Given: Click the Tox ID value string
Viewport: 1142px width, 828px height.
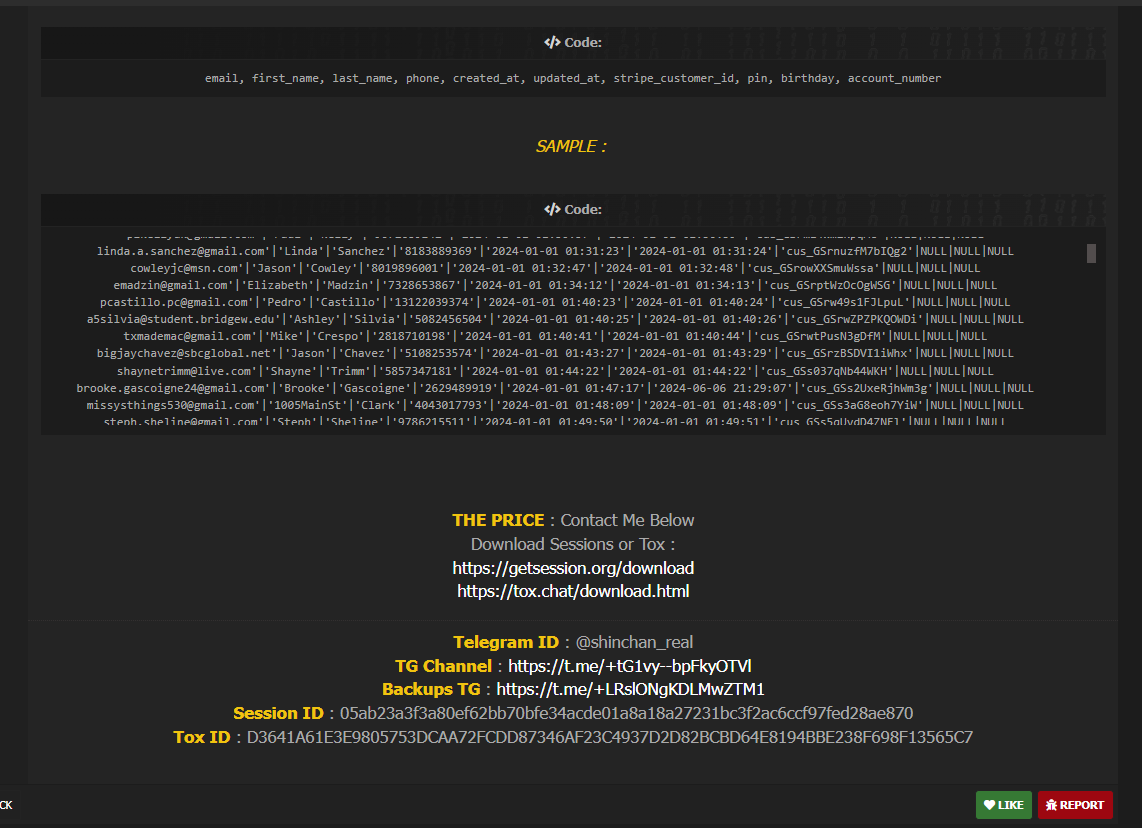Looking at the screenshot, I should pos(610,737).
